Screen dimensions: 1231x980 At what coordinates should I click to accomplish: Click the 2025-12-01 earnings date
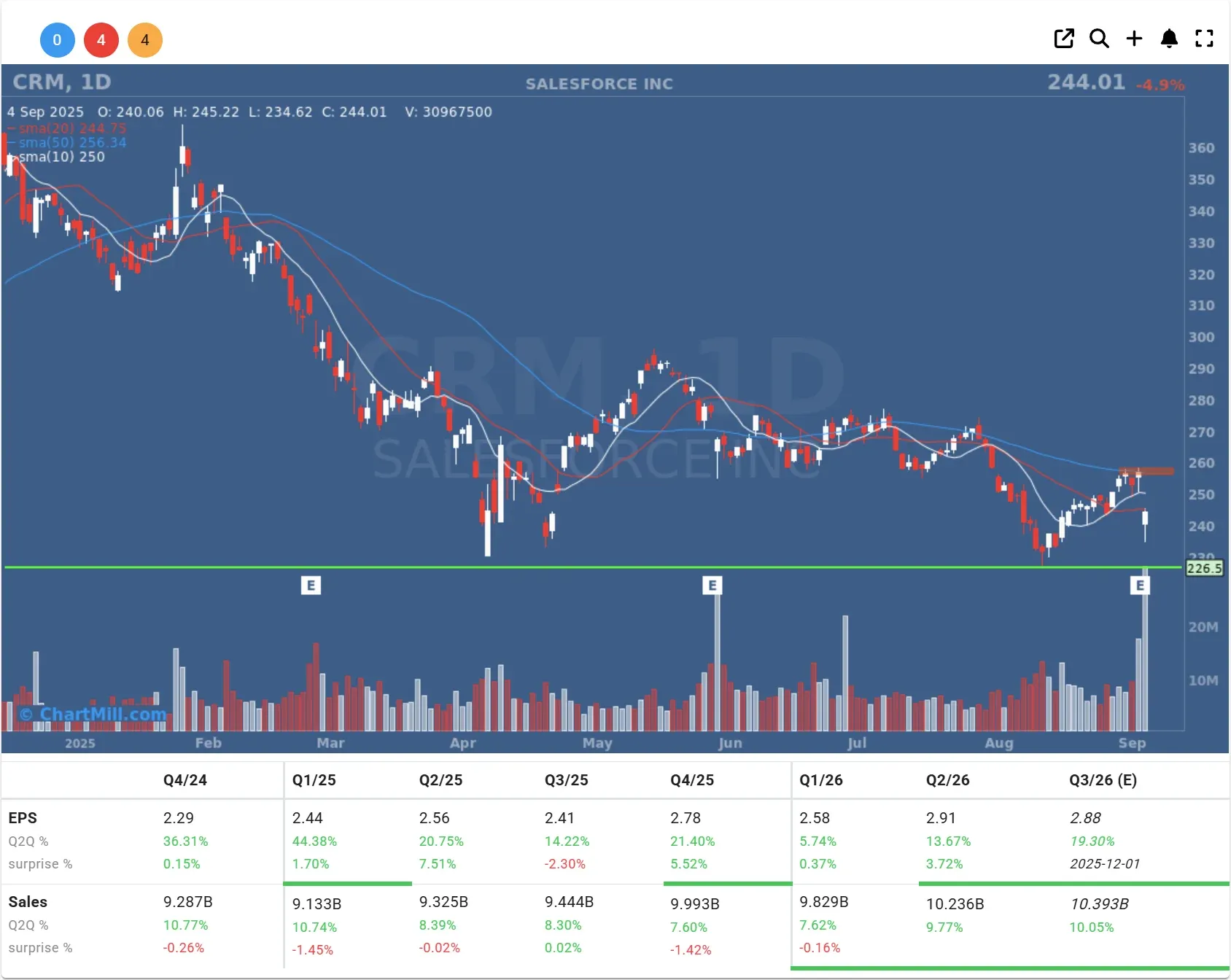[1105, 864]
